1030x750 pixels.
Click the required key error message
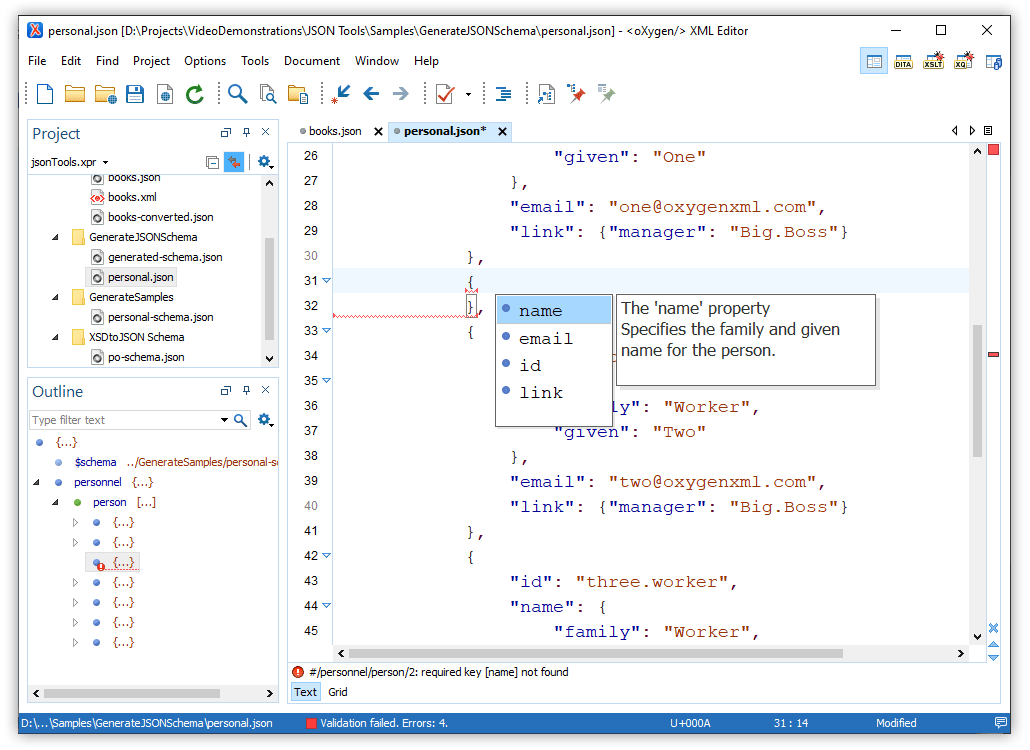[439, 673]
